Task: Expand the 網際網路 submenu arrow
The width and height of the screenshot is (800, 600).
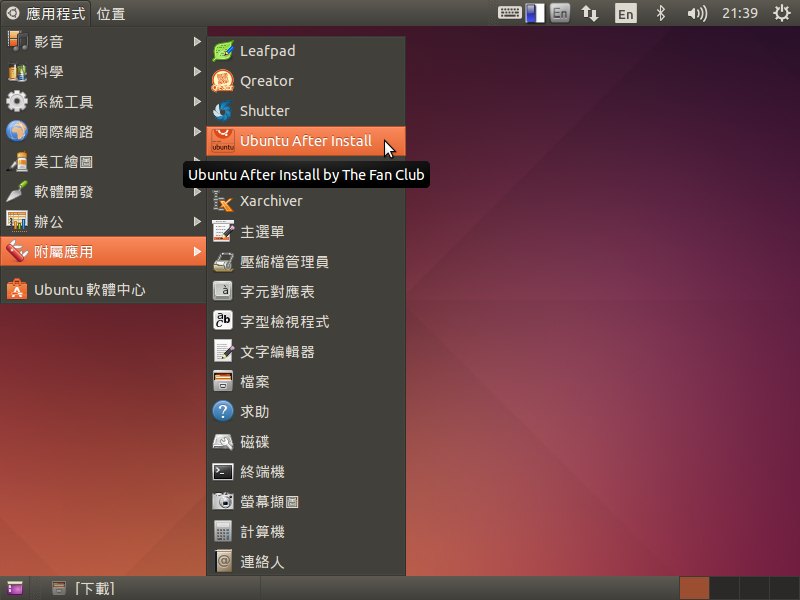Action: (197, 132)
